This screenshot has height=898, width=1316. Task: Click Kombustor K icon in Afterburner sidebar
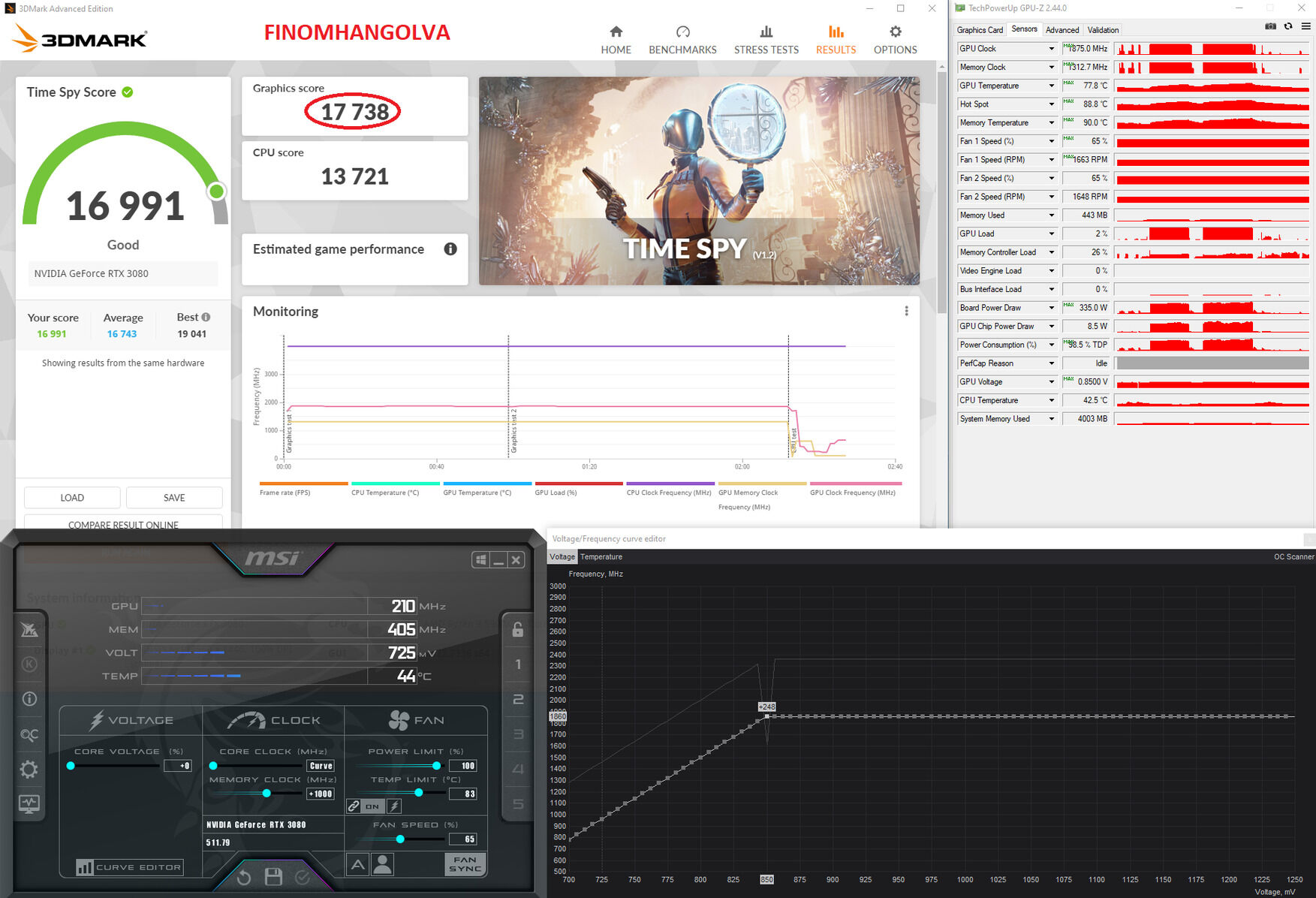pyautogui.click(x=29, y=664)
